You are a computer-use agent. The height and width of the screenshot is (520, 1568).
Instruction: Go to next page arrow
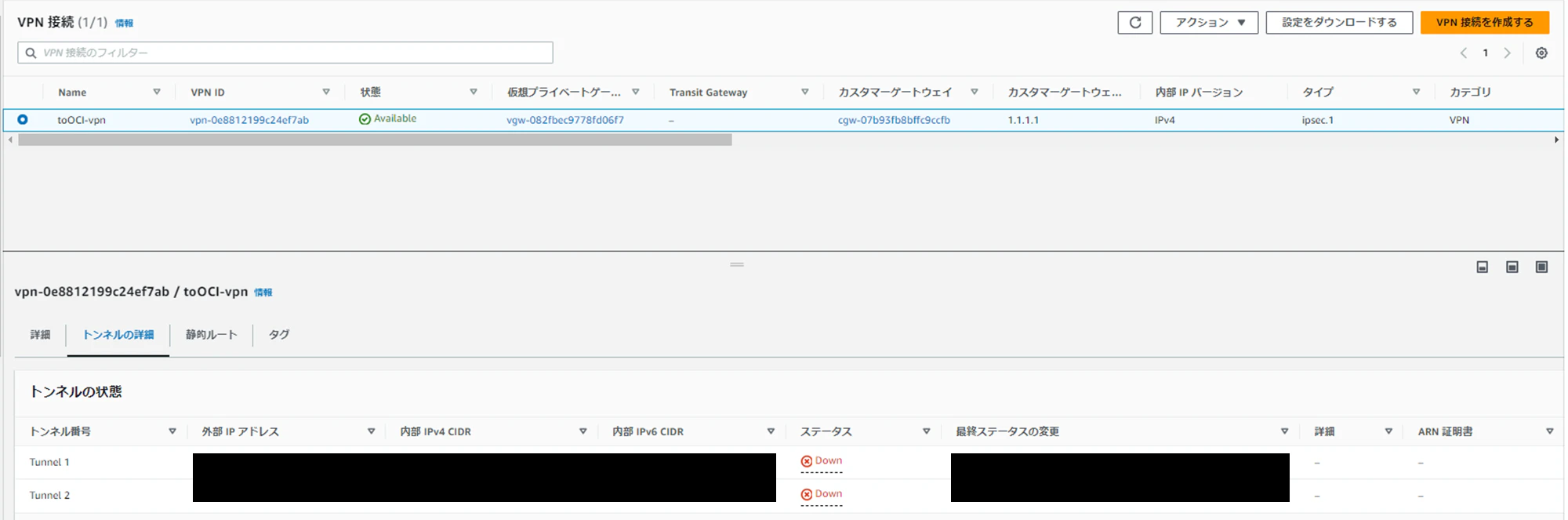1507,53
